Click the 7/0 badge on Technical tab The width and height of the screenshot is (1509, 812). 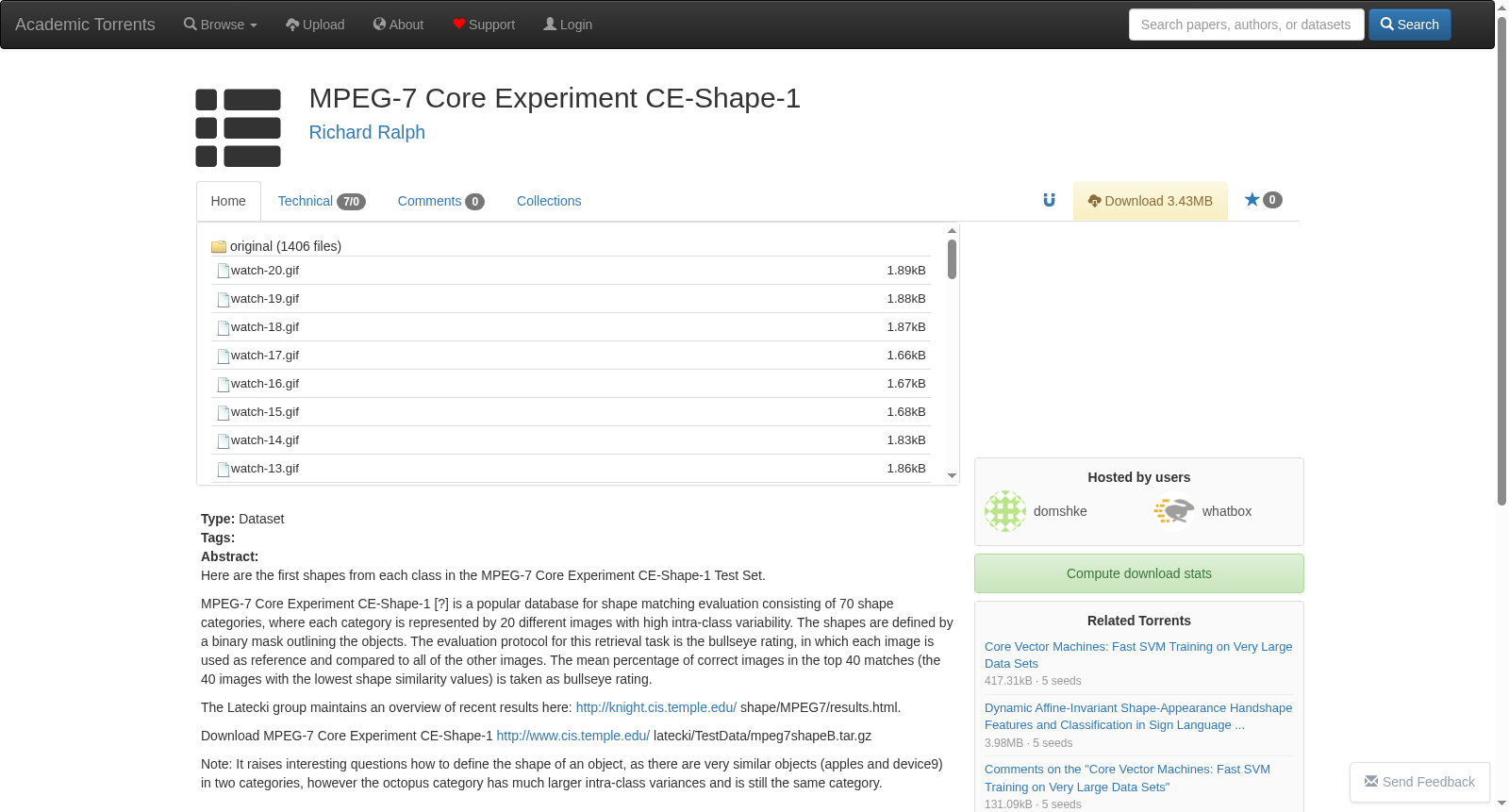point(351,202)
